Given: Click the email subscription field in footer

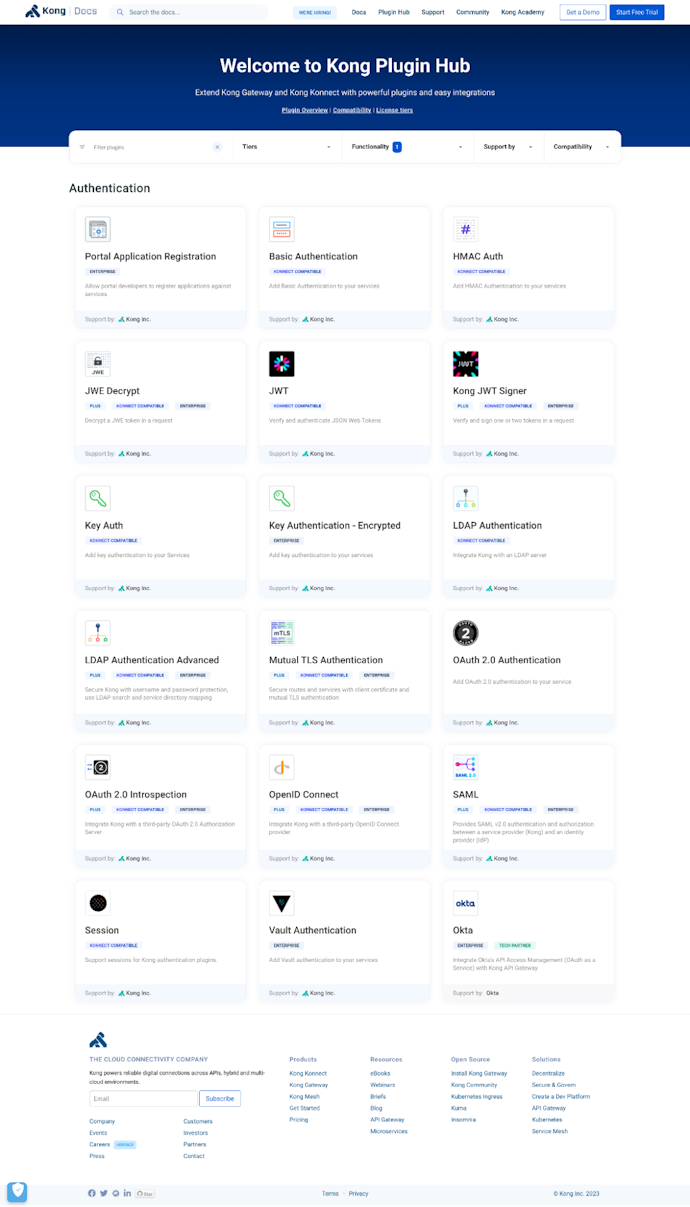Looking at the screenshot, I should tap(141, 1098).
